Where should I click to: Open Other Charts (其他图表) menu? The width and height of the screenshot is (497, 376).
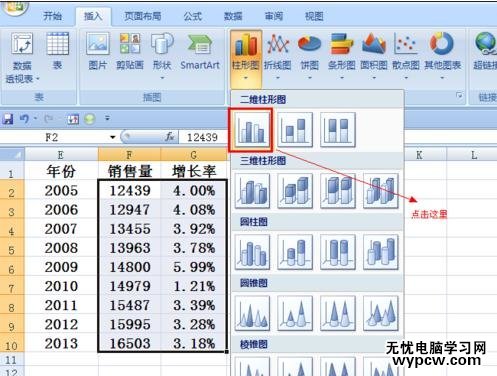coord(442,56)
